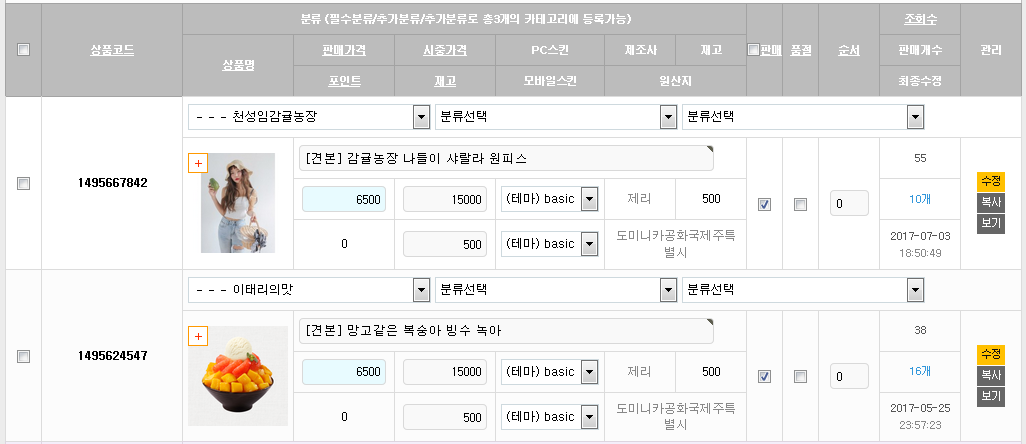Click the dress product thumbnail image
The image size is (1026, 444).
[x=237, y=203]
